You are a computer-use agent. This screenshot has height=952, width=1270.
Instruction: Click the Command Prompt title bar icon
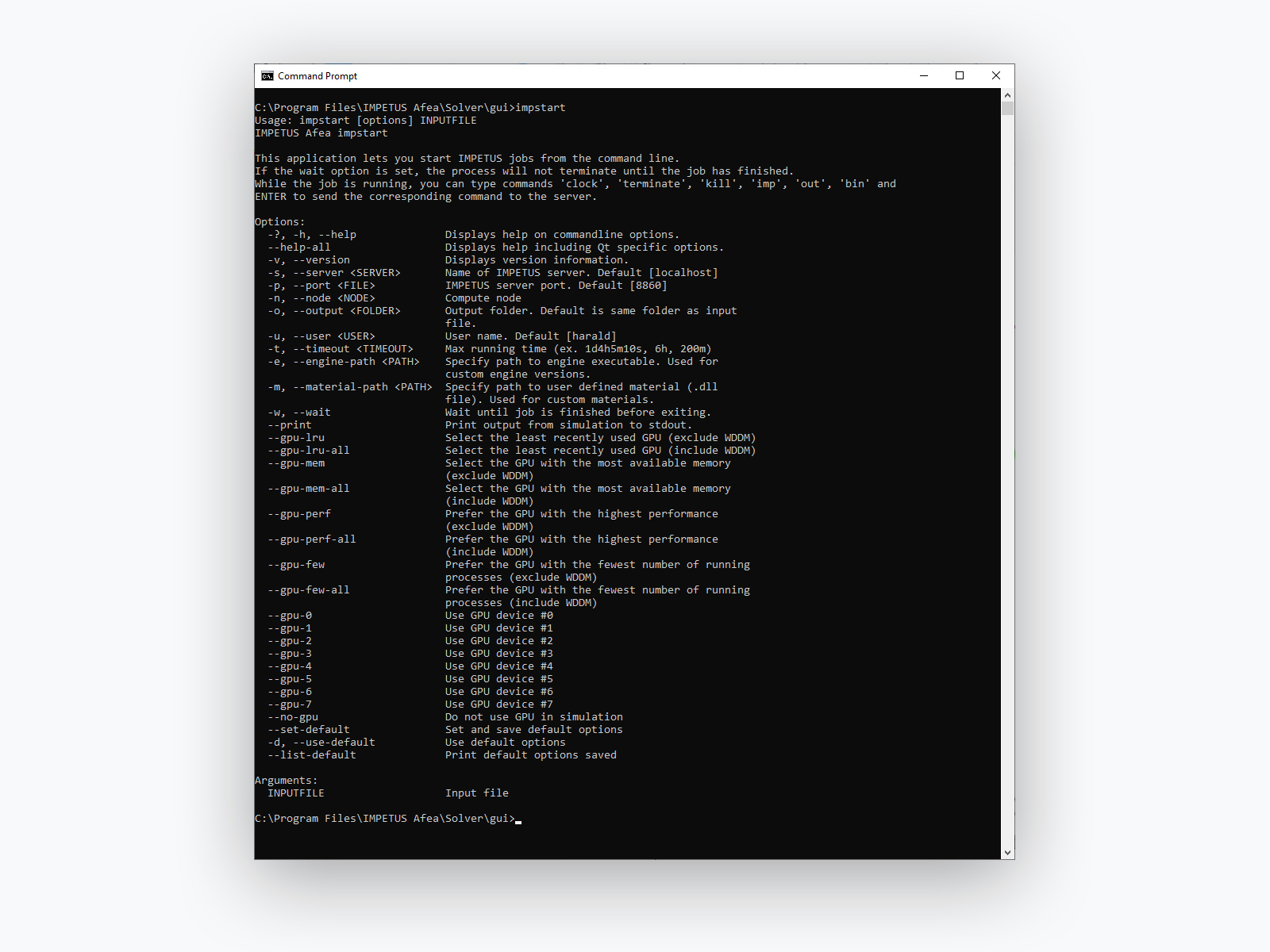(267, 76)
